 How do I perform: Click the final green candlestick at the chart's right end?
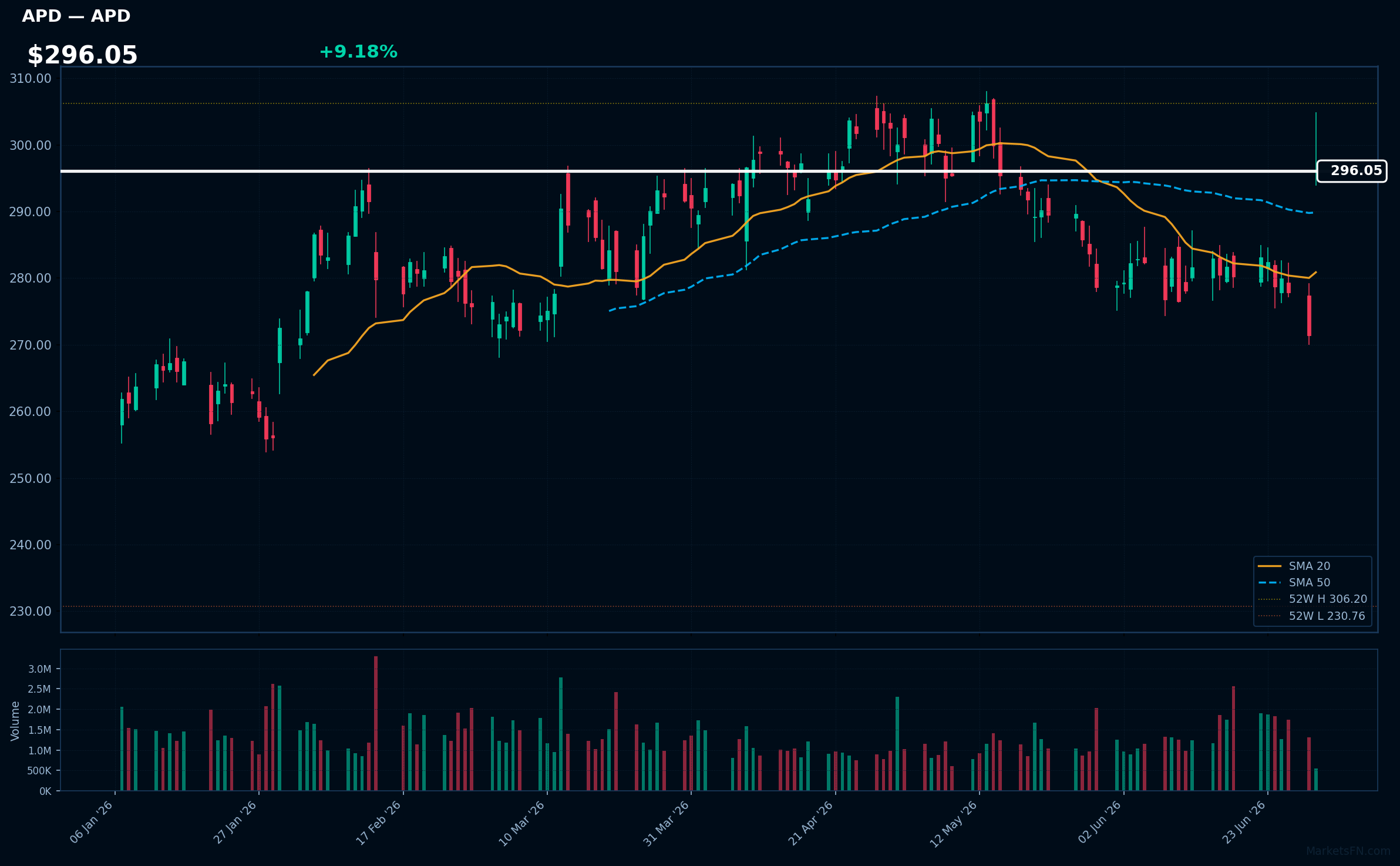click(1316, 149)
